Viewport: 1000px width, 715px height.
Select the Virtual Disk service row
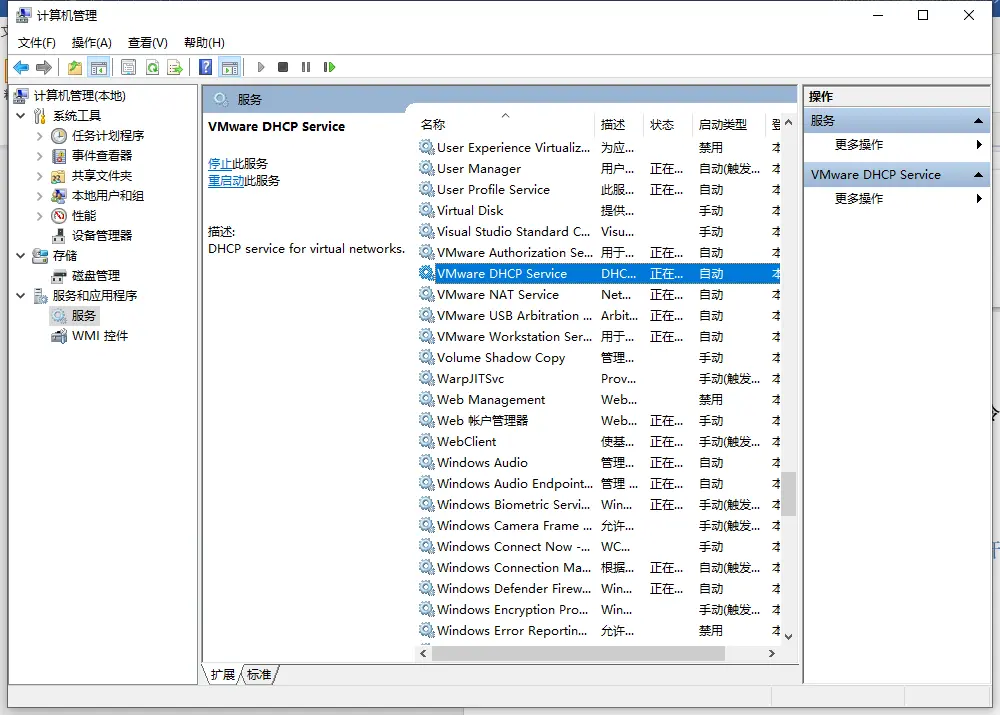point(598,210)
